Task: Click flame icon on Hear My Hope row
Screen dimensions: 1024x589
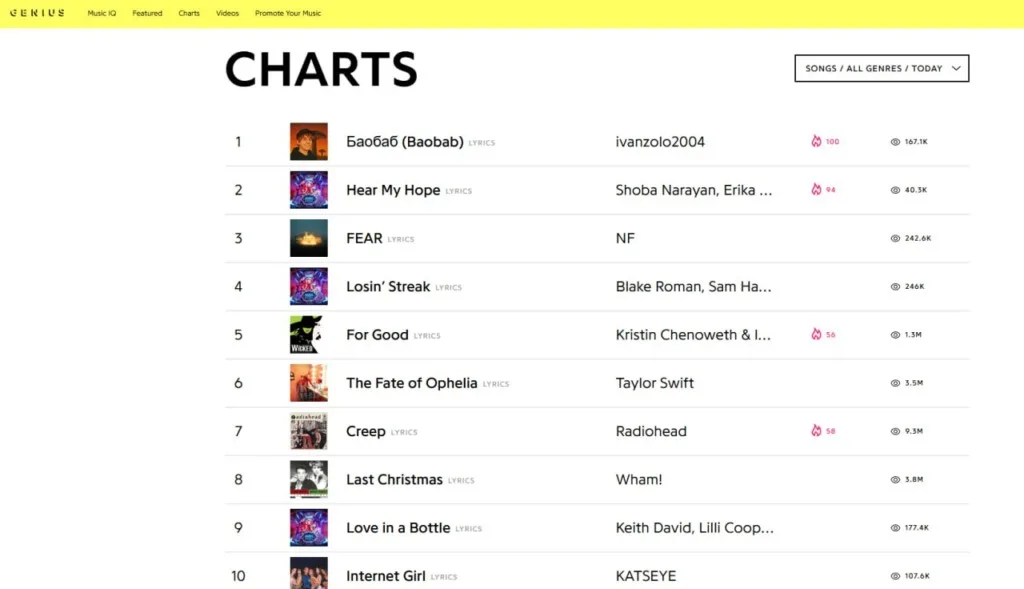Action: pos(816,190)
